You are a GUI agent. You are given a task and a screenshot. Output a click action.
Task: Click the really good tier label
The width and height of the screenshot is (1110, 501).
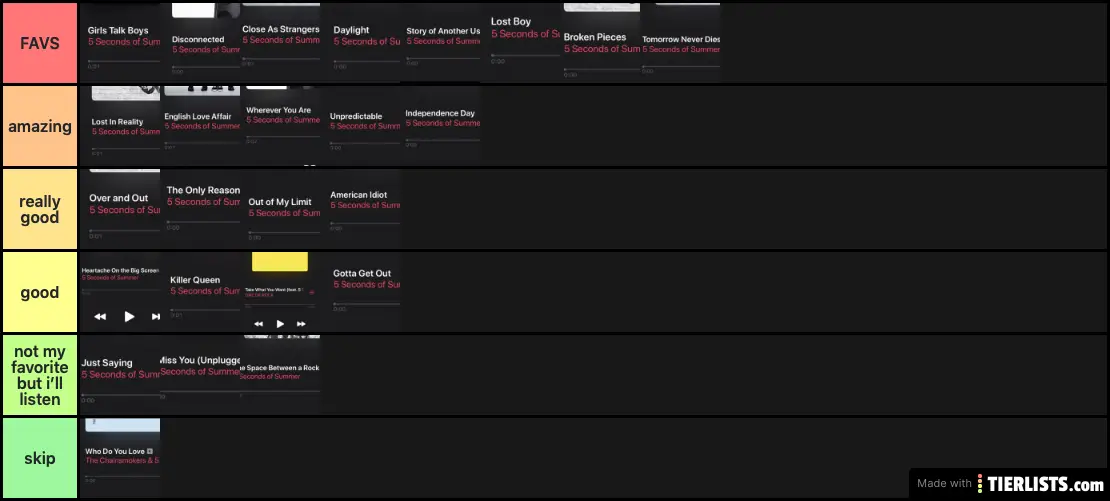[40, 209]
